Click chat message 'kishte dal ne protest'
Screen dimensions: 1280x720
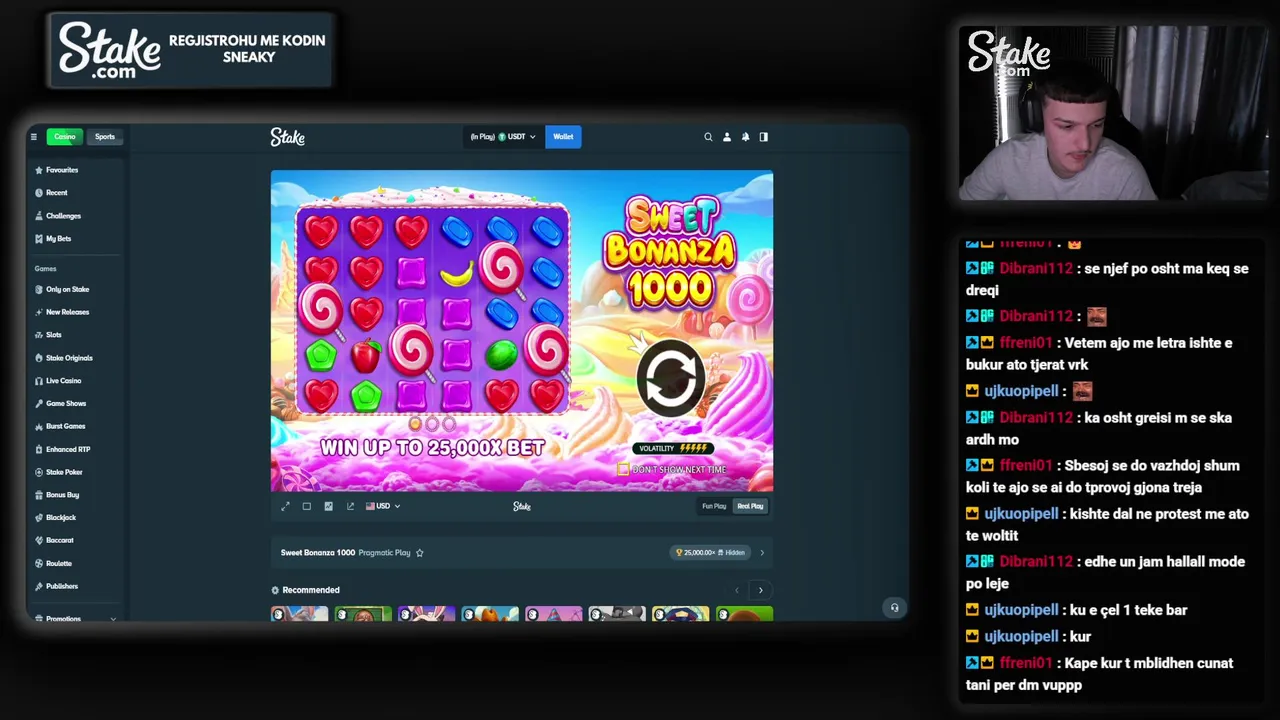1108,524
